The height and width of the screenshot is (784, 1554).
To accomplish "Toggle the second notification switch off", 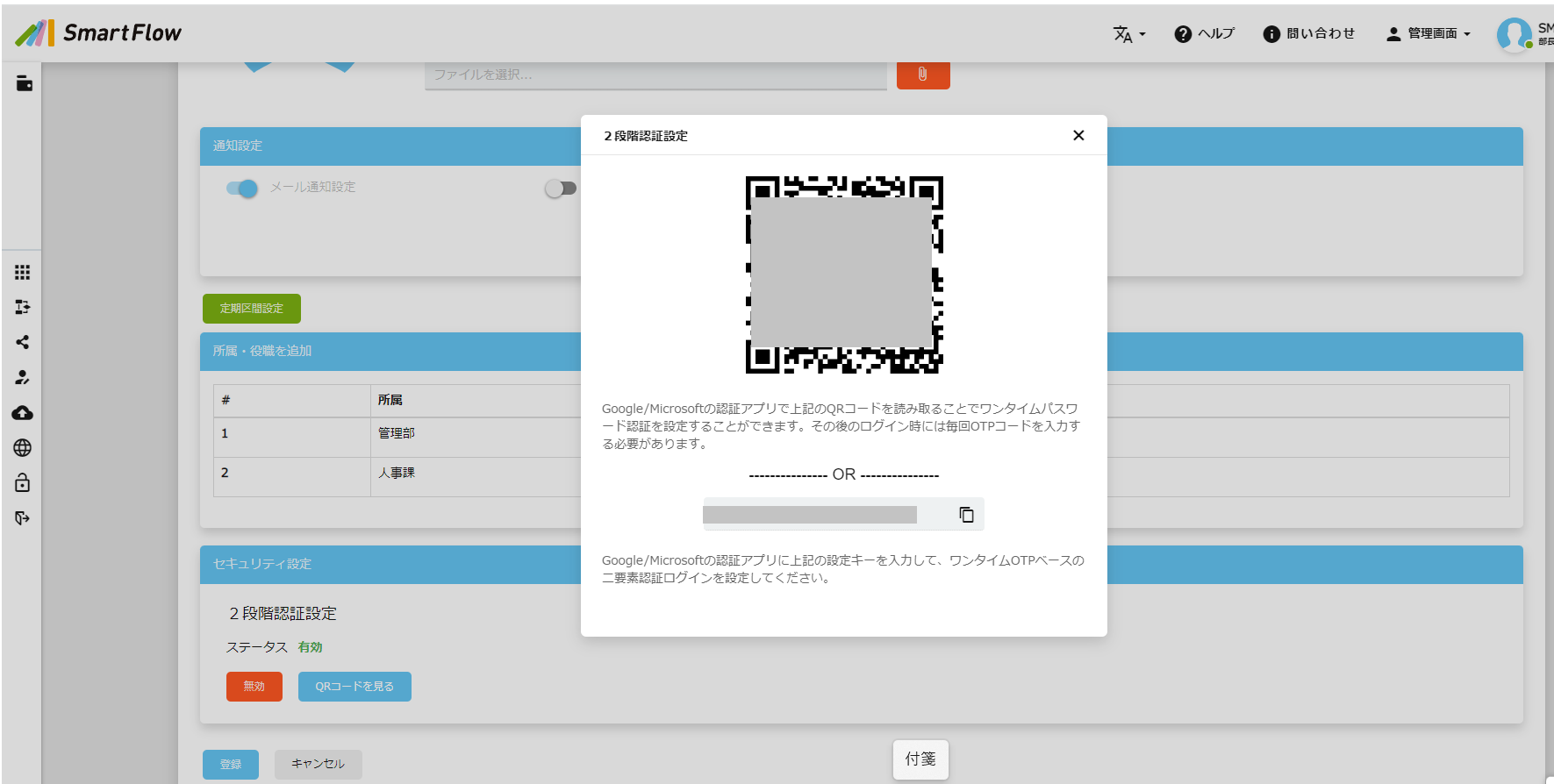I will pyautogui.click(x=560, y=188).
